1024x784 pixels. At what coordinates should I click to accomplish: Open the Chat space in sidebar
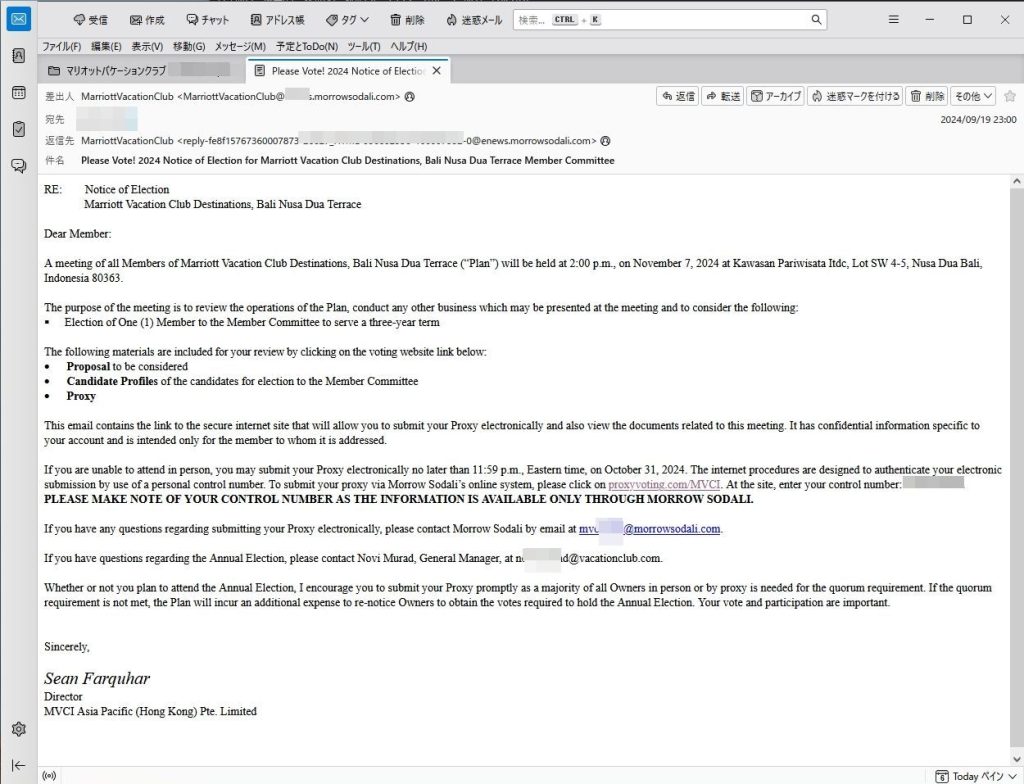[18, 166]
